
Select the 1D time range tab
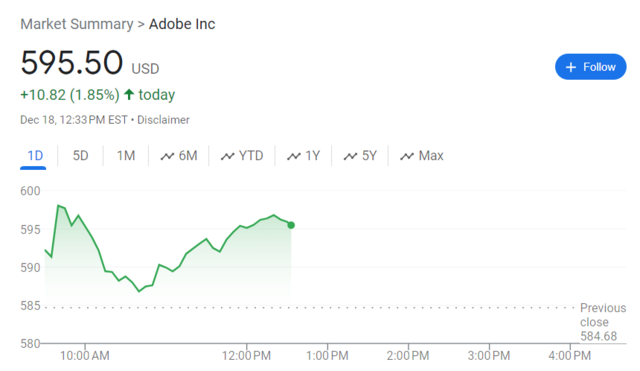click(34, 156)
